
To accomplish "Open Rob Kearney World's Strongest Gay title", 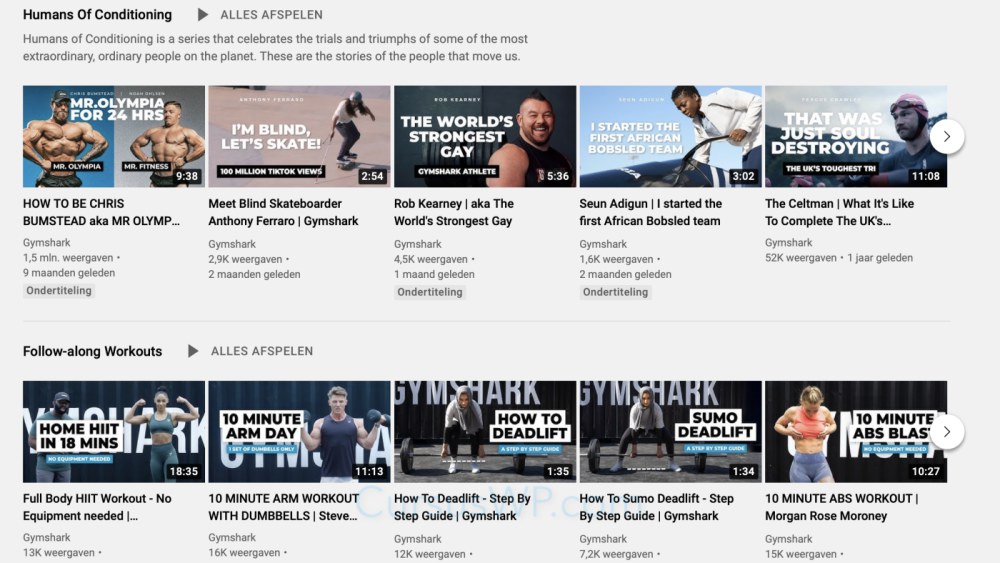I will pyautogui.click(x=453, y=212).
